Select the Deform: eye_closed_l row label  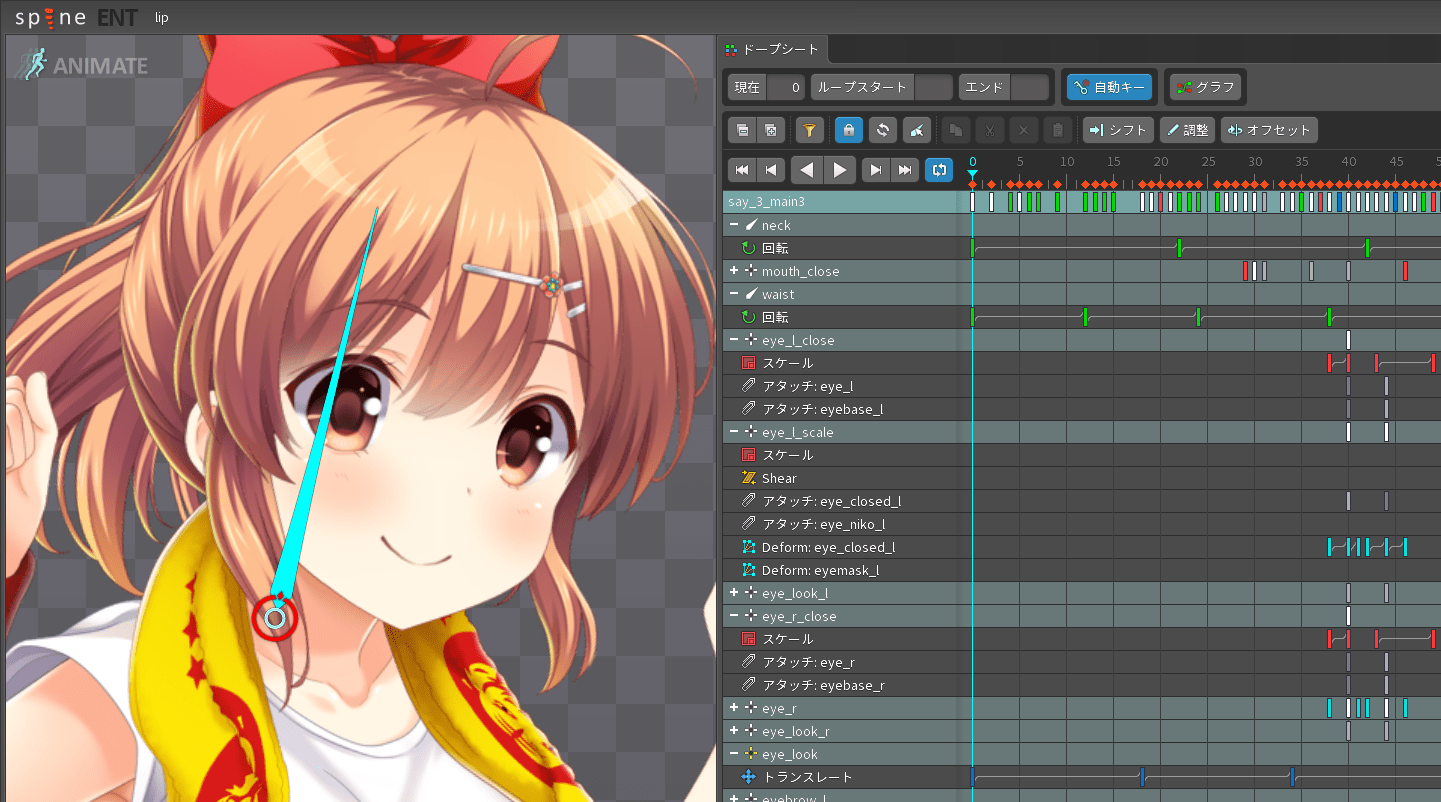pyautogui.click(x=828, y=547)
